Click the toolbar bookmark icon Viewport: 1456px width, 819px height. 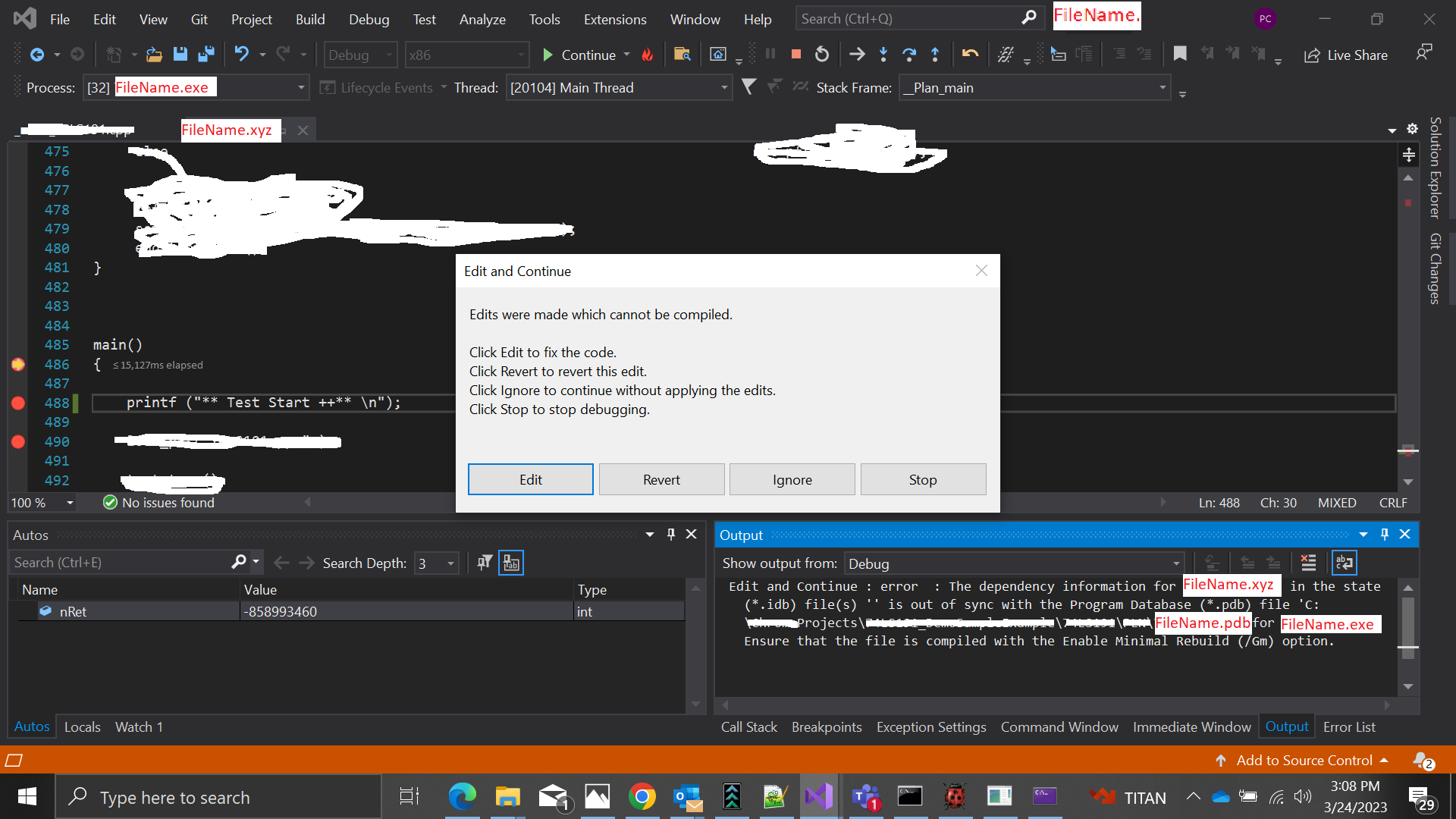coord(1179,55)
